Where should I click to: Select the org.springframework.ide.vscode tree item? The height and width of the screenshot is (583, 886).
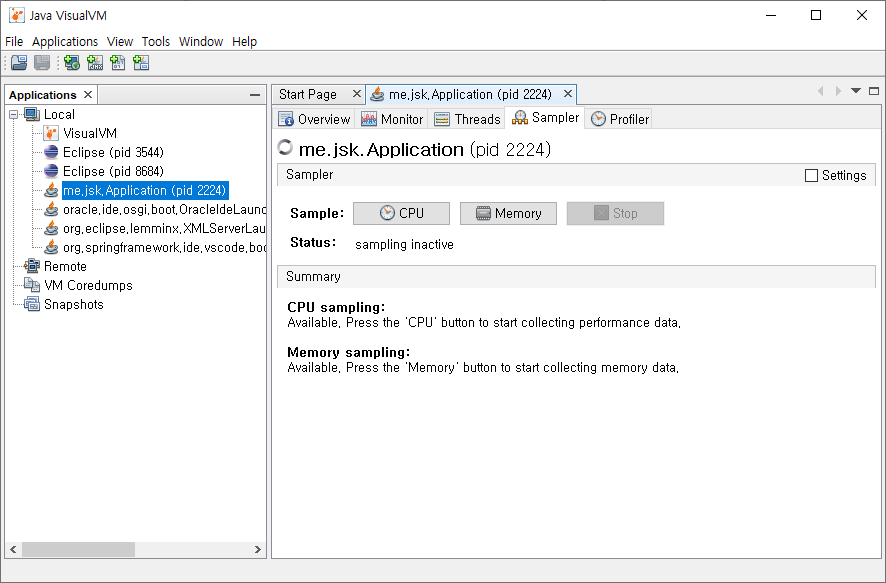164,247
